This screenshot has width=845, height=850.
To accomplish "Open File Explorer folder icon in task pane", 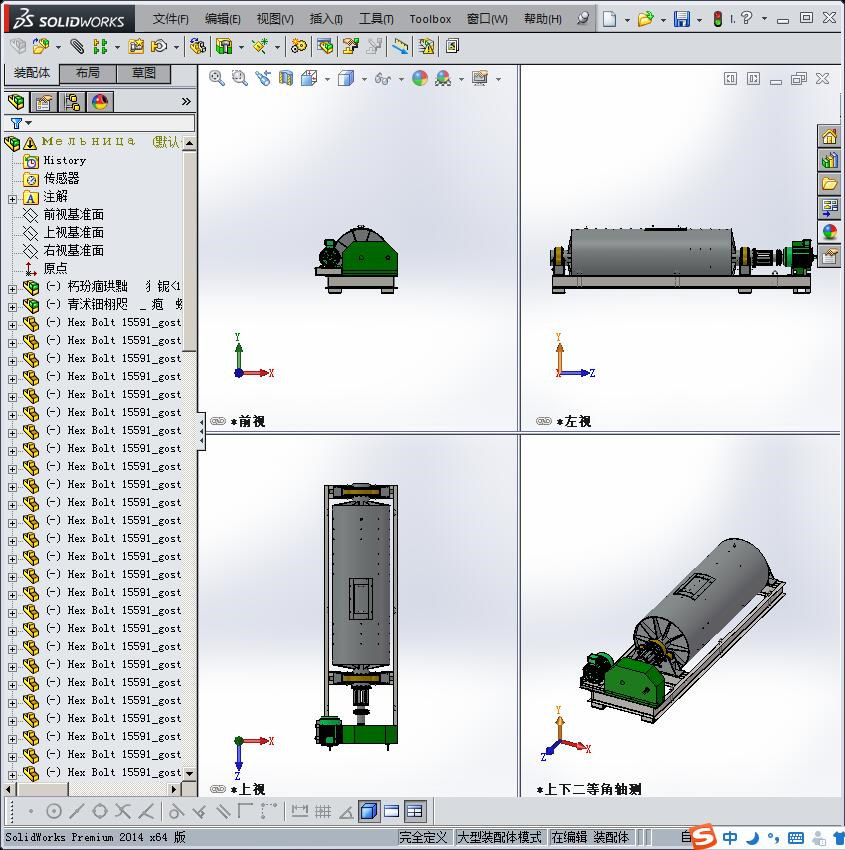I will 829,184.
